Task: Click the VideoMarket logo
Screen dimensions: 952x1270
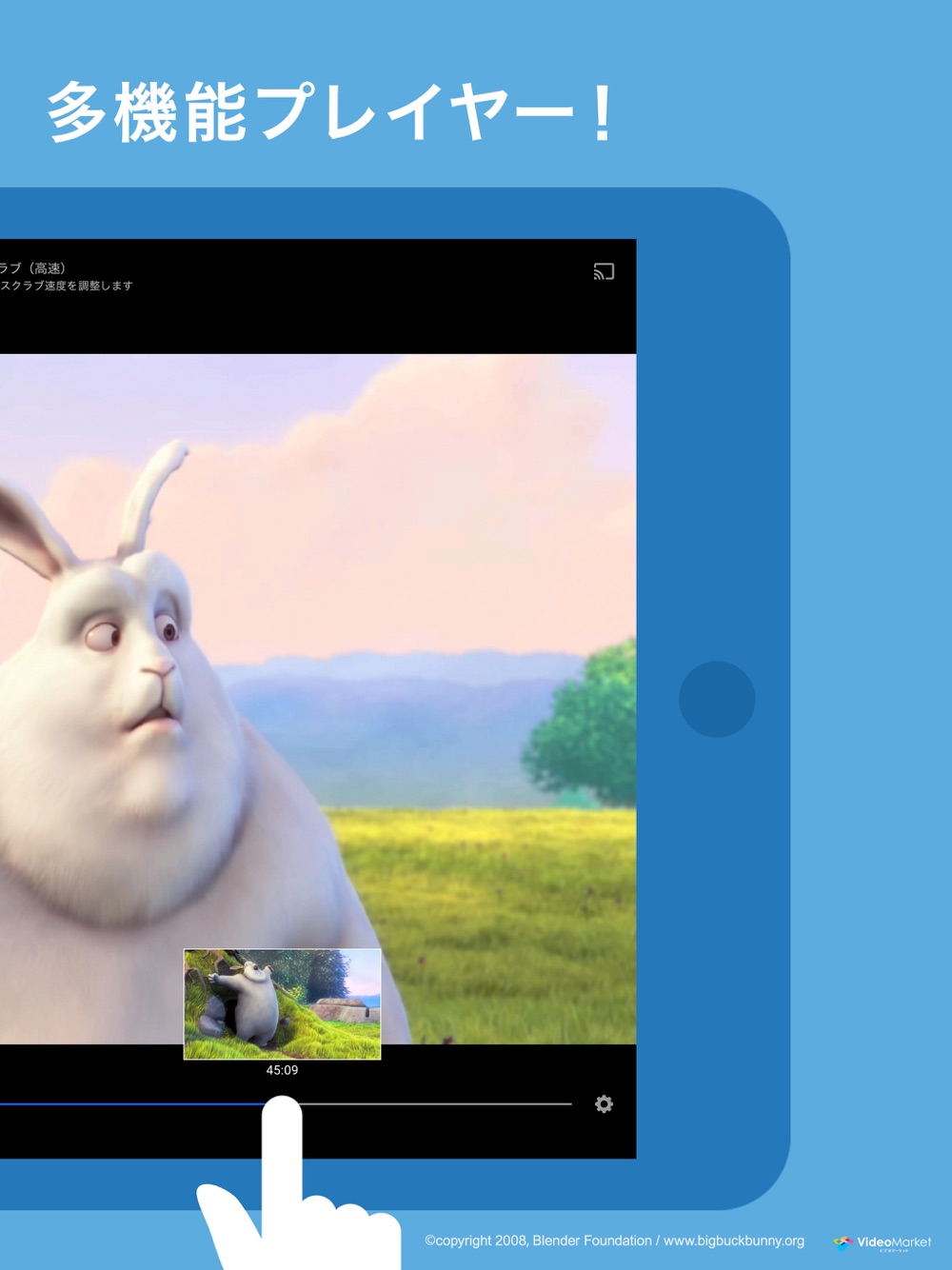Action: [x=883, y=1242]
